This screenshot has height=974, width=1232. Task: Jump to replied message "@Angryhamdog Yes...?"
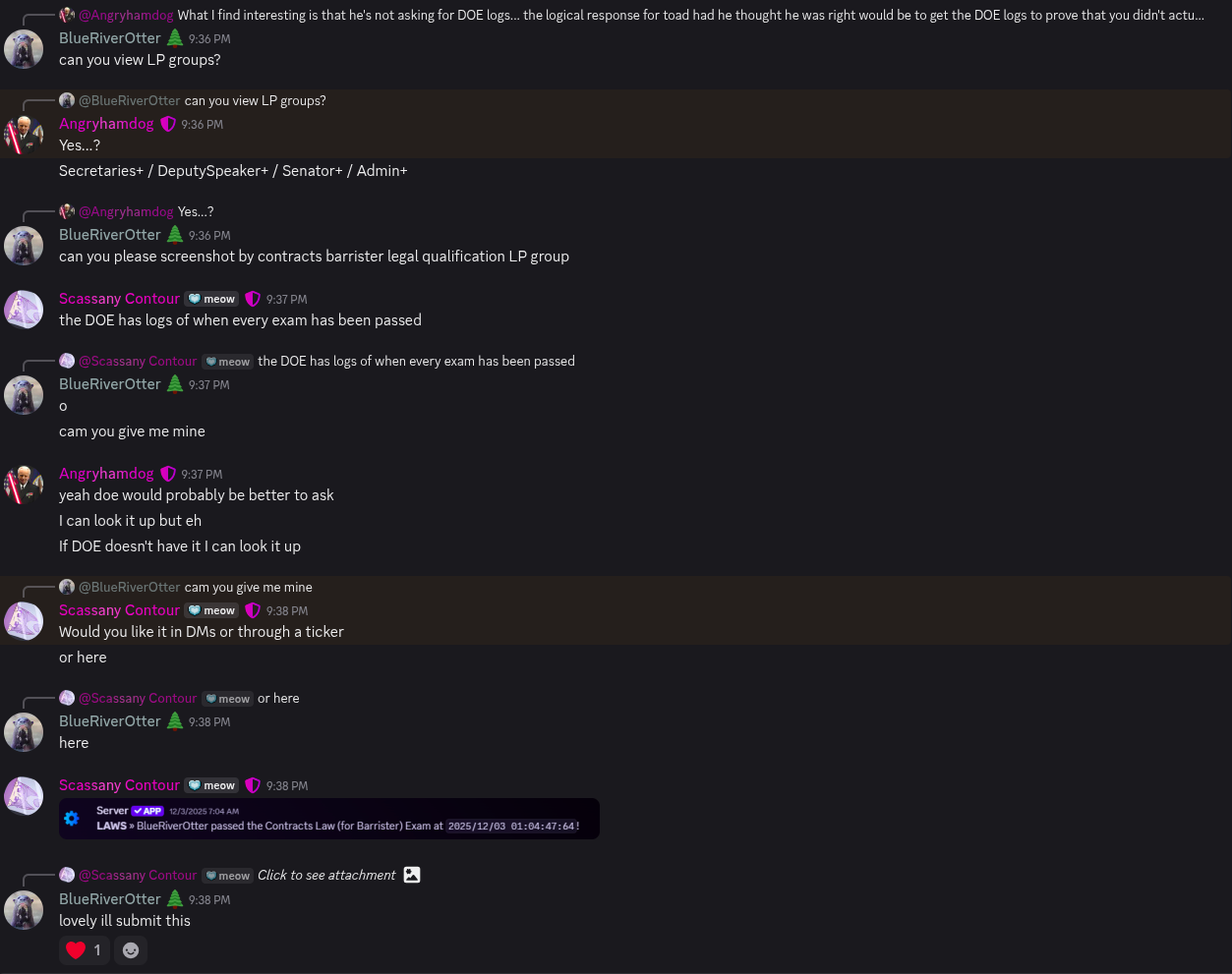(195, 211)
